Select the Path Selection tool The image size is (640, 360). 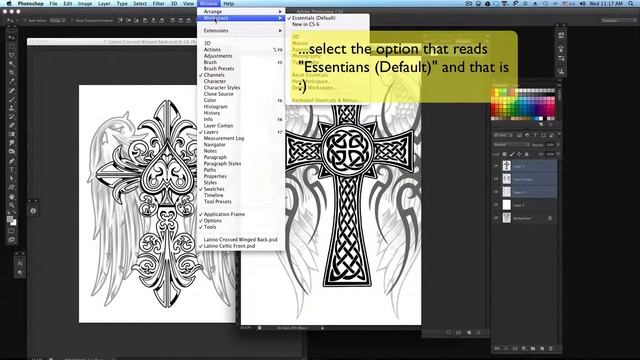[12, 178]
